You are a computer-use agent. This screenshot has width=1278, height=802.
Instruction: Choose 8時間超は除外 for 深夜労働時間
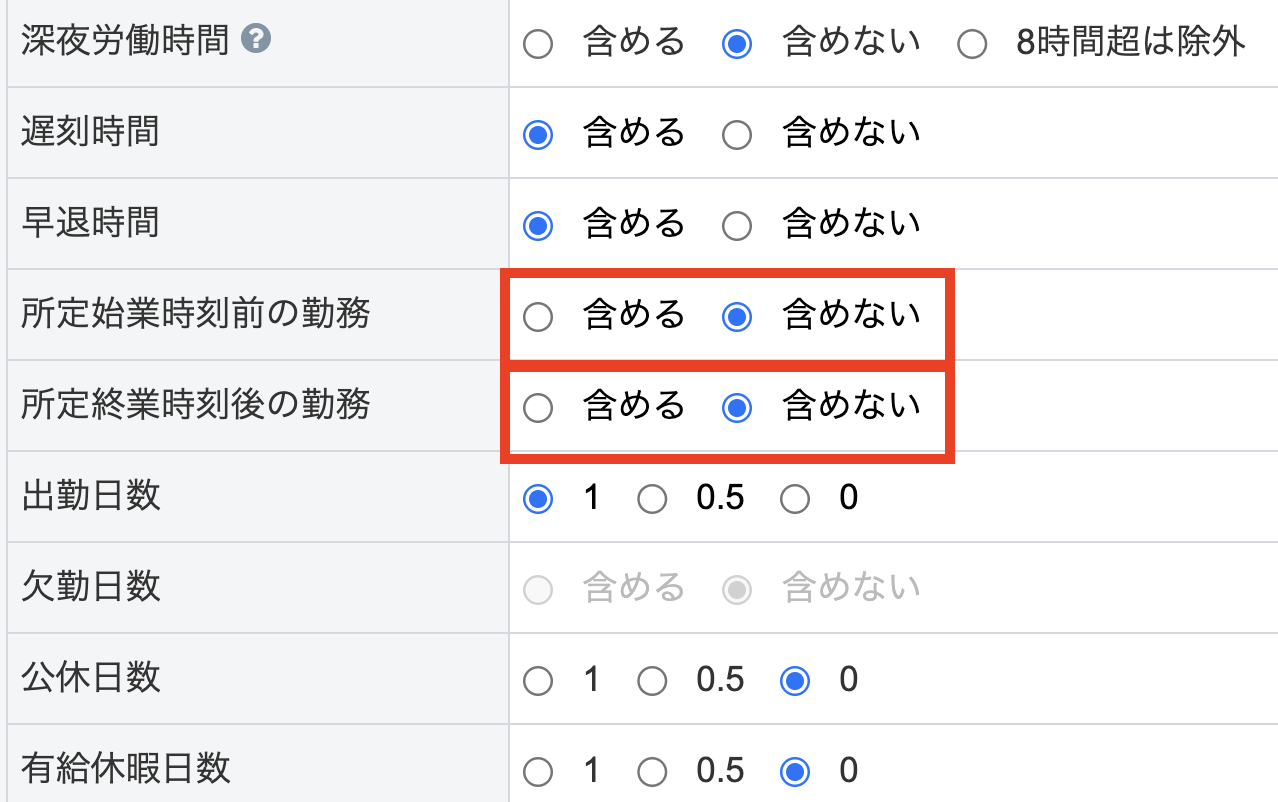point(971,45)
